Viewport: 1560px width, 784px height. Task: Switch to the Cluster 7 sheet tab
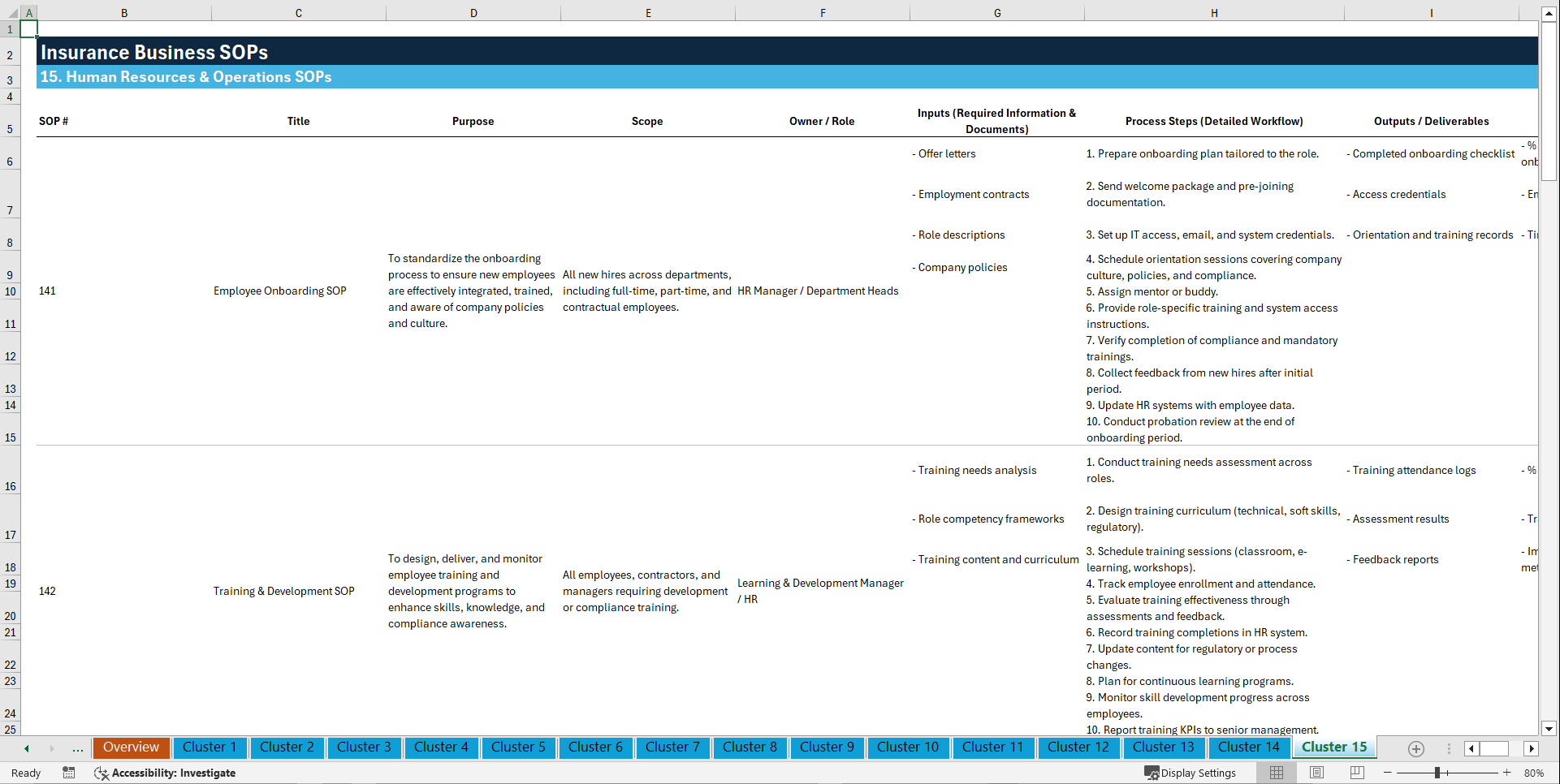click(x=672, y=747)
